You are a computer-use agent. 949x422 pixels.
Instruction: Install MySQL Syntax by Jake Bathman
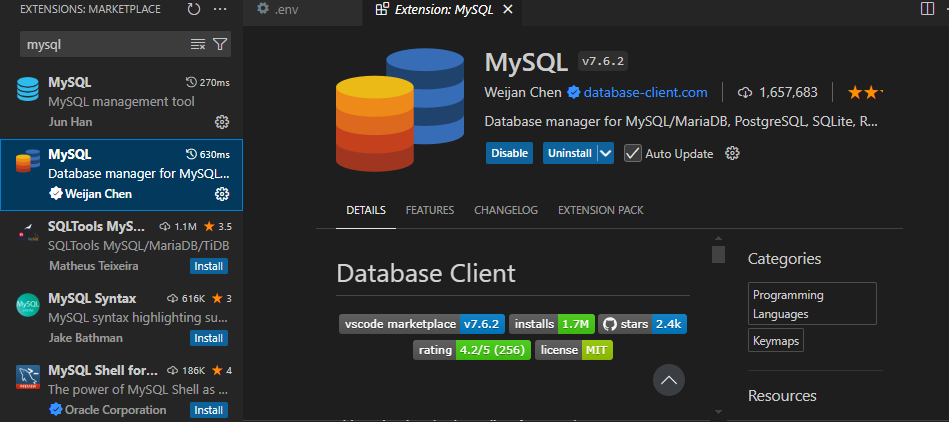(x=209, y=338)
